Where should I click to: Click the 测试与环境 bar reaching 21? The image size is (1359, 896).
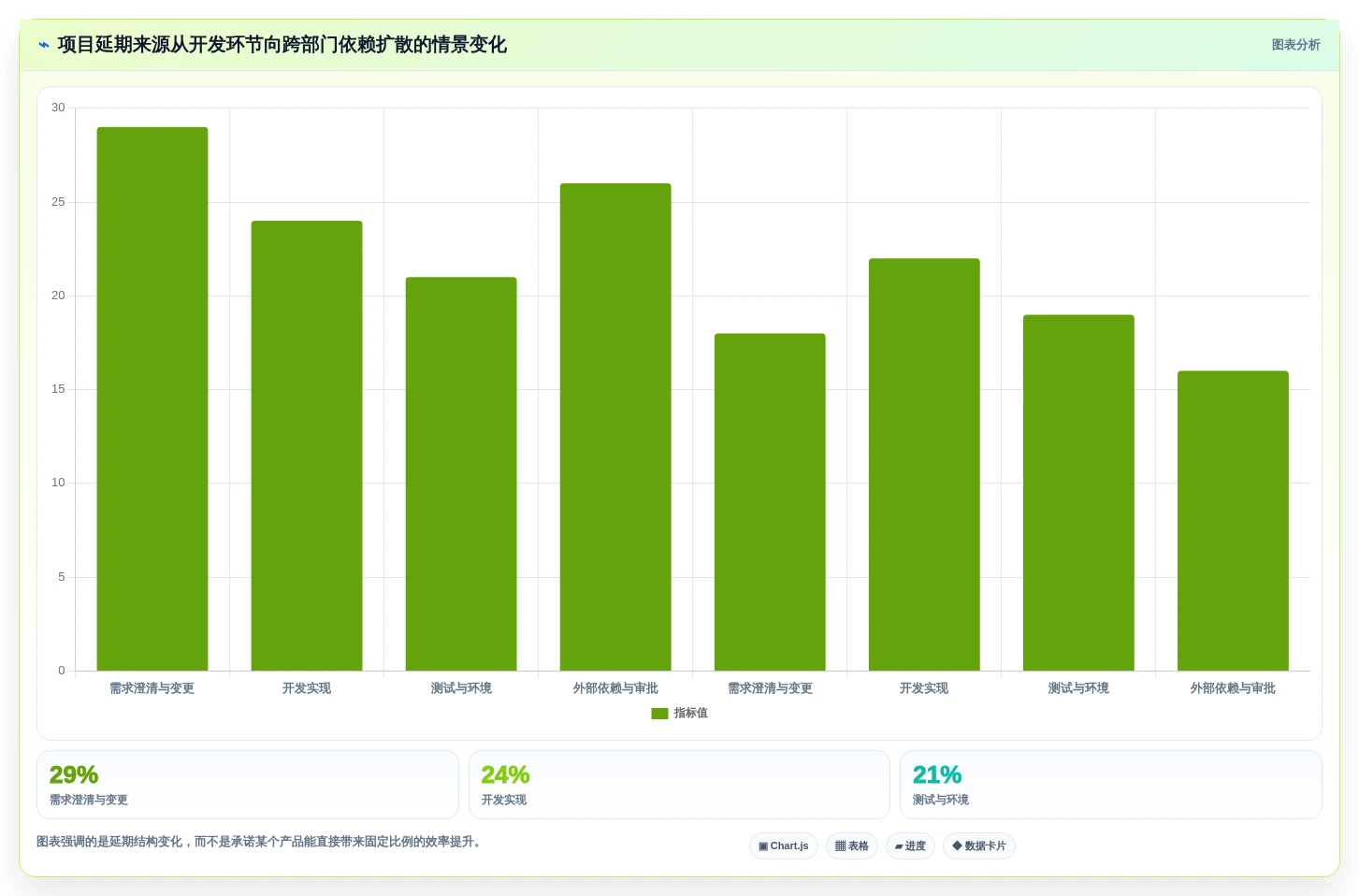[x=461, y=473]
